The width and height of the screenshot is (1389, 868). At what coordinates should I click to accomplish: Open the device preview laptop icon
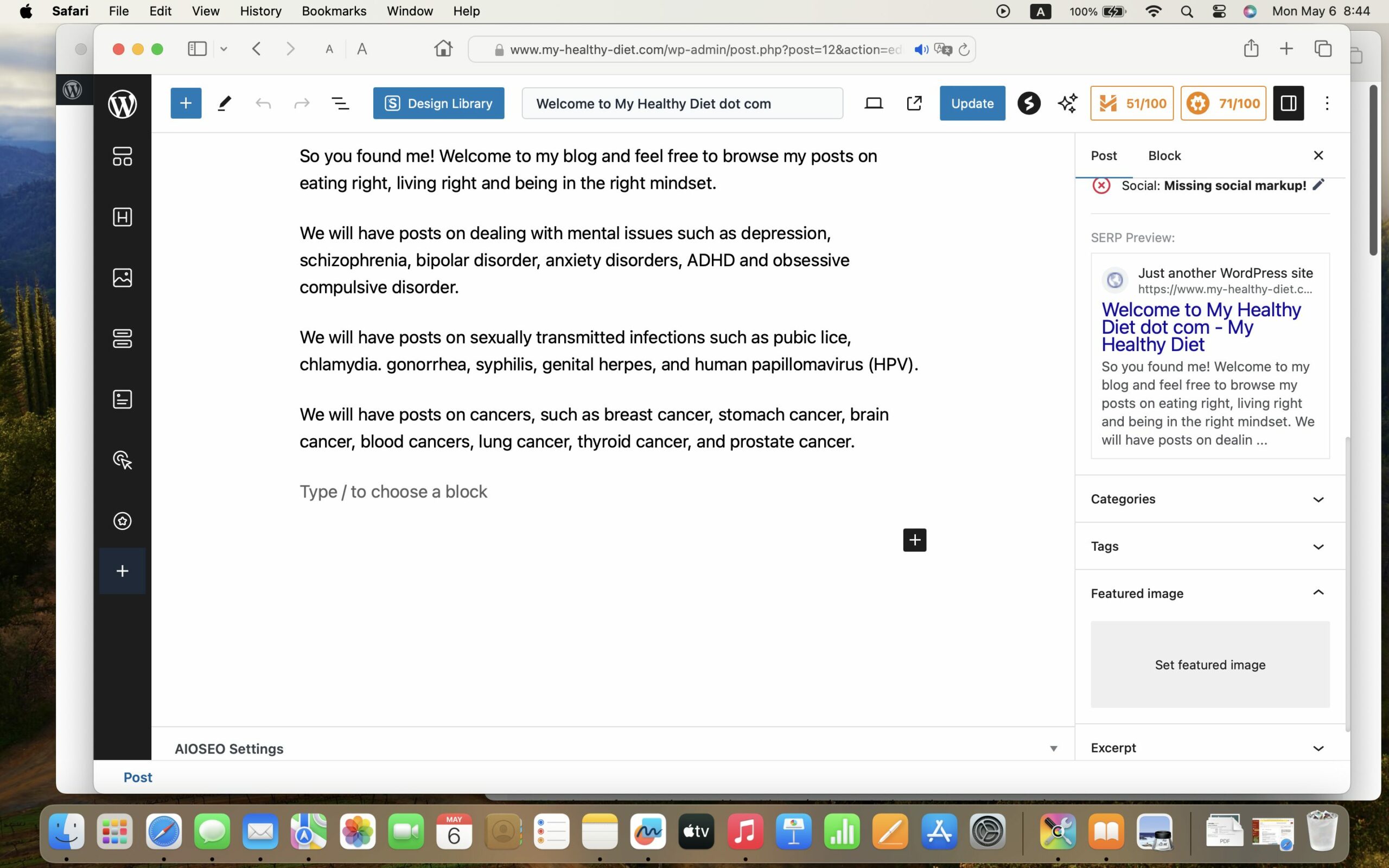(x=874, y=103)
